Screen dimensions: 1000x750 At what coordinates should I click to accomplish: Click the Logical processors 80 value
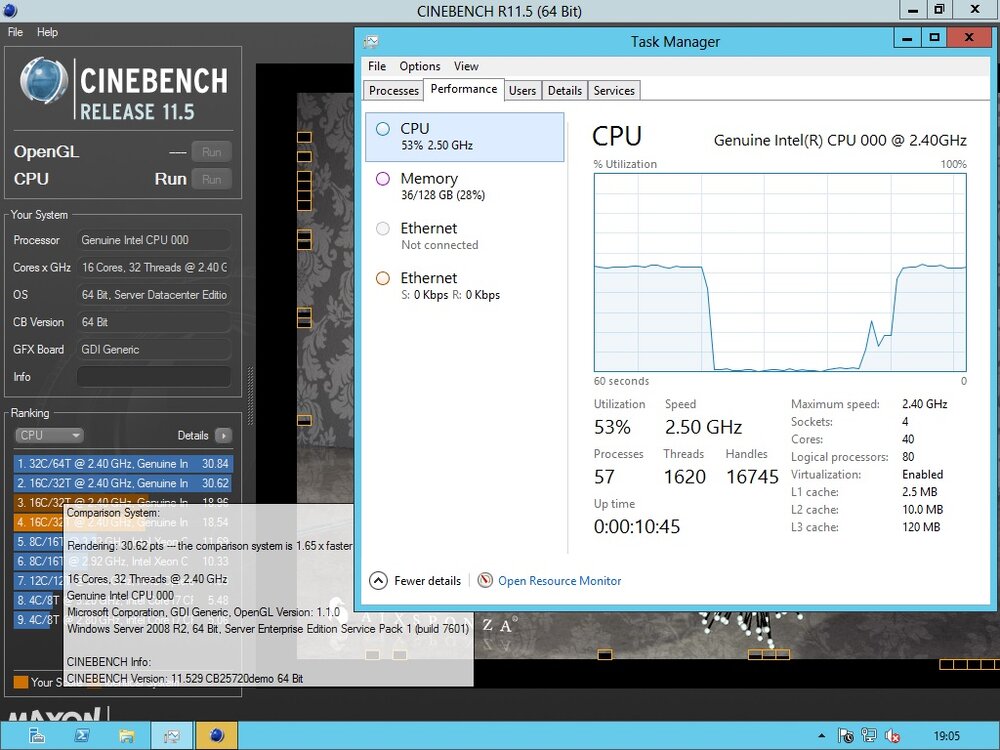pyautogui.click(x=908, y=457)
